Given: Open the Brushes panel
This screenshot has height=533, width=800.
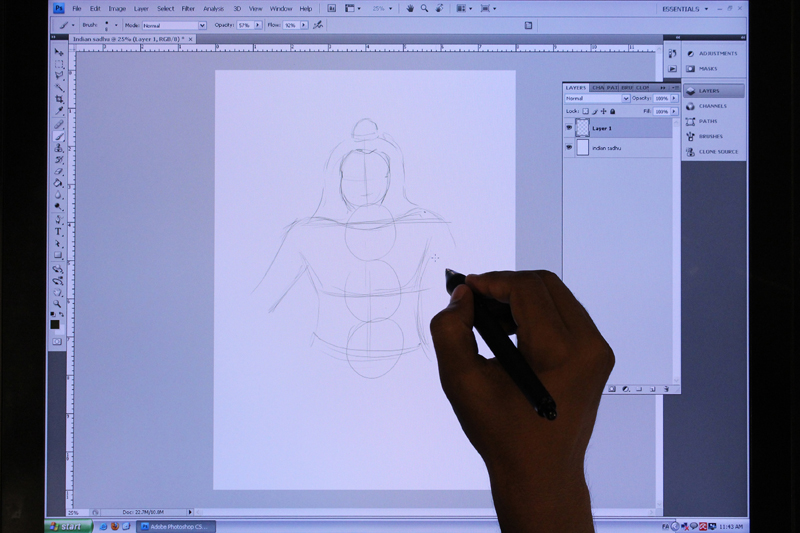Looking at the screenshot, I should tap(710, 137).
